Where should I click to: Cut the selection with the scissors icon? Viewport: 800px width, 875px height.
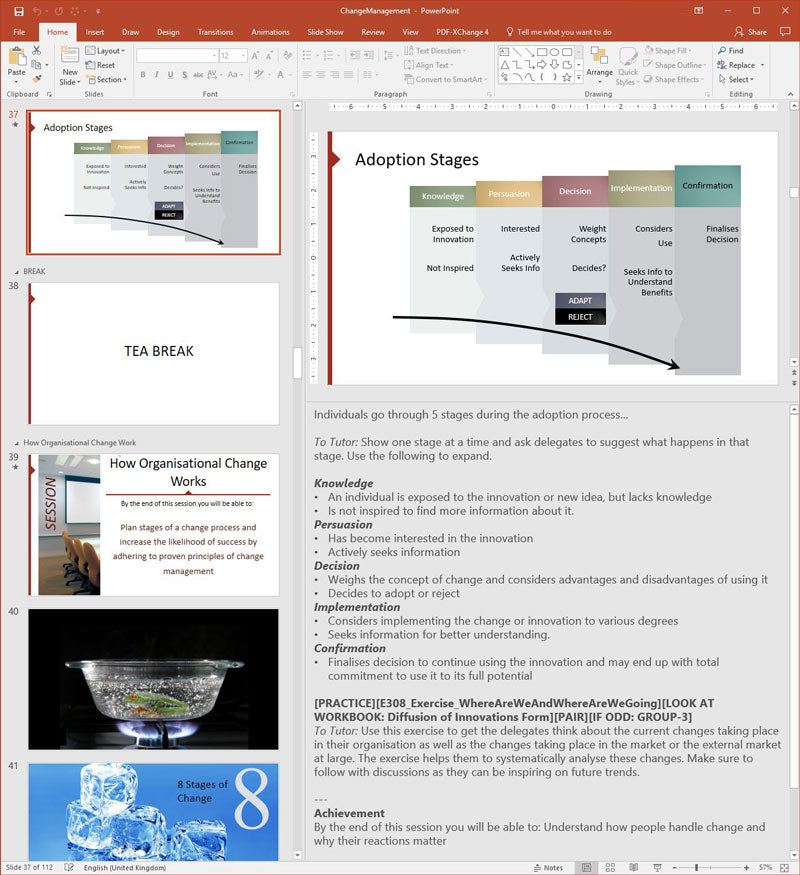click(x=36, y=51)
